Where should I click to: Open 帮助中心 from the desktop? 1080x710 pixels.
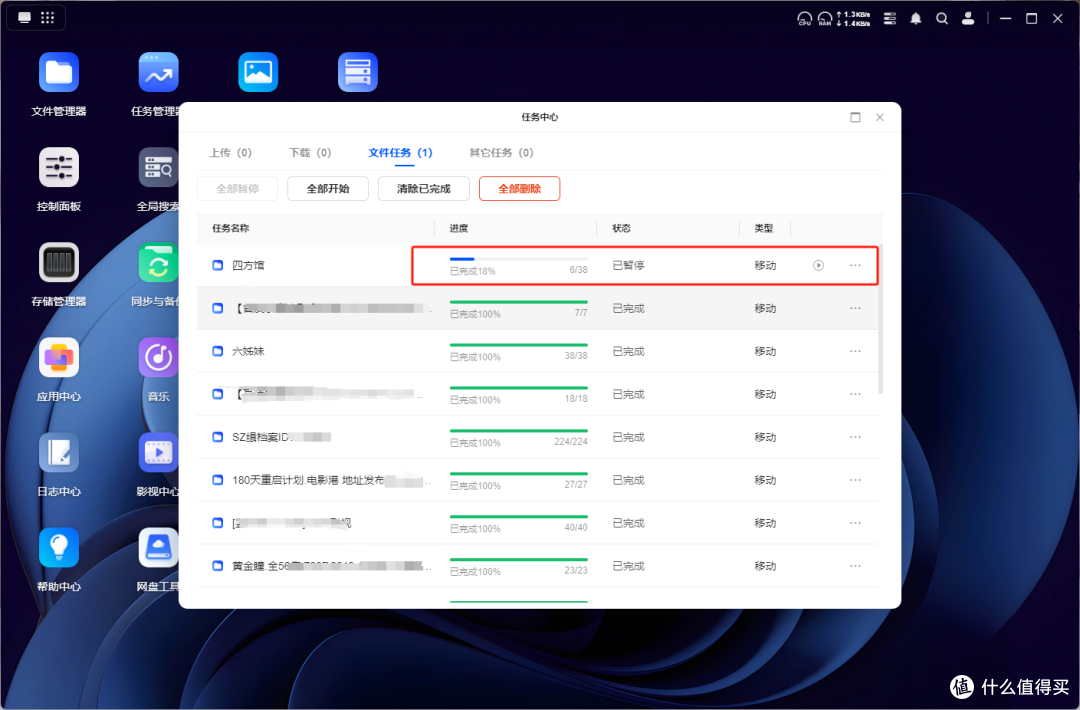point(59,547)
